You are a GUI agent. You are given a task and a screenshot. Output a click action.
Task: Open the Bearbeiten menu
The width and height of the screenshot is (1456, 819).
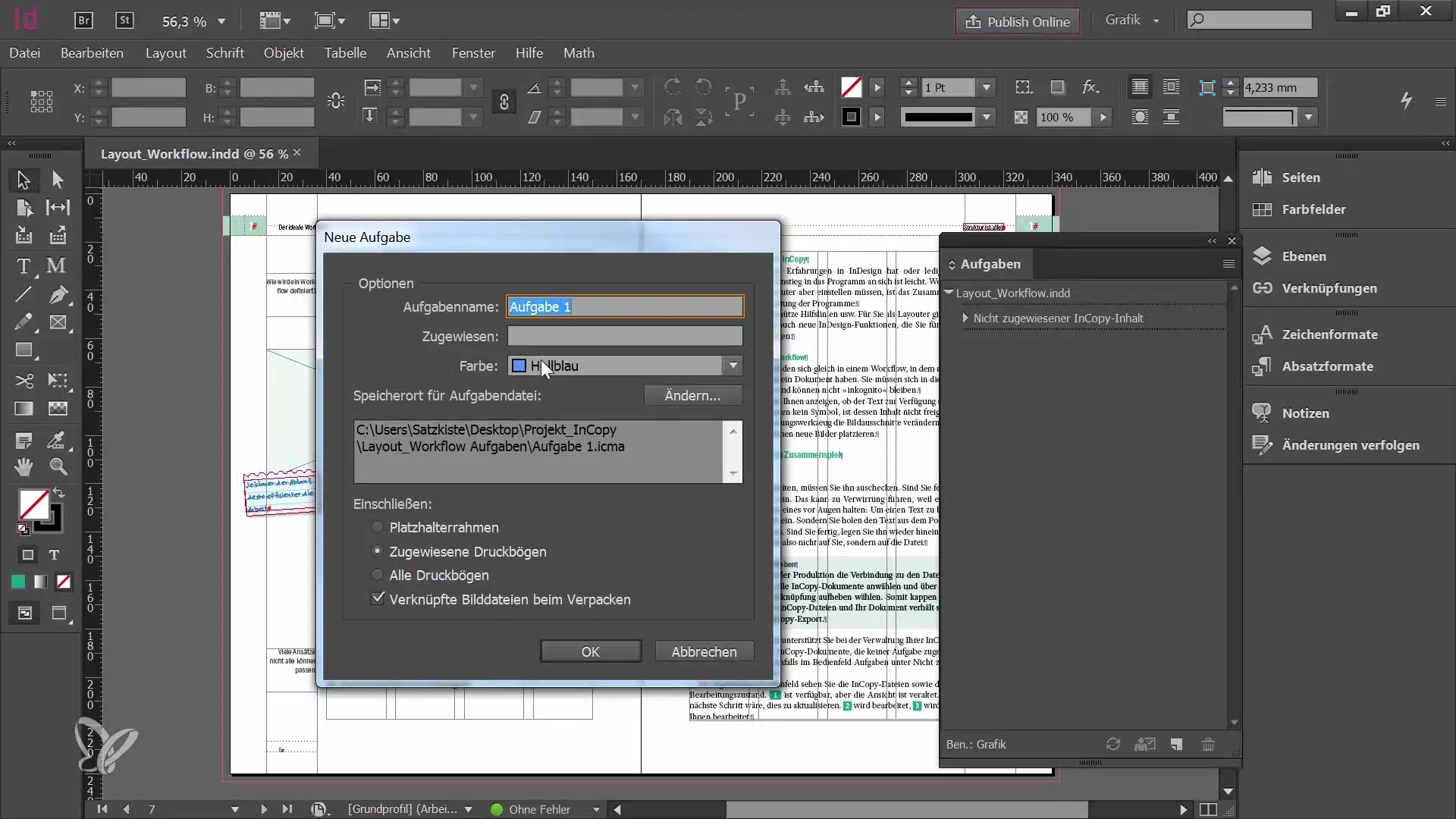tap(92, 53)
